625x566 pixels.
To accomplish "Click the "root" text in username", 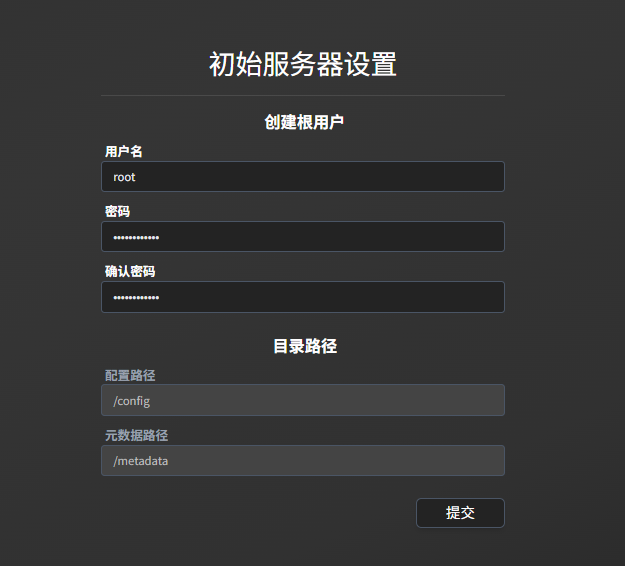I will coord(124,177).
